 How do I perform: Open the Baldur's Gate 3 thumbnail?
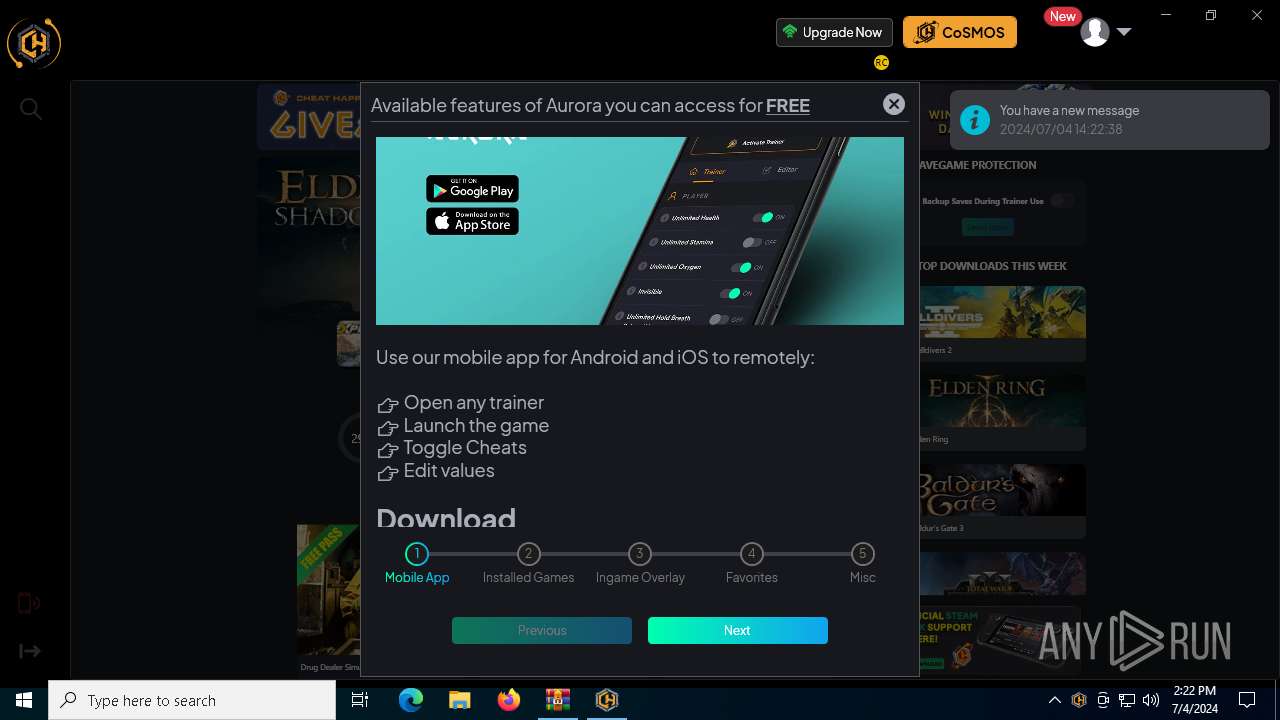pyautogui.click(x=1002, y=490)
